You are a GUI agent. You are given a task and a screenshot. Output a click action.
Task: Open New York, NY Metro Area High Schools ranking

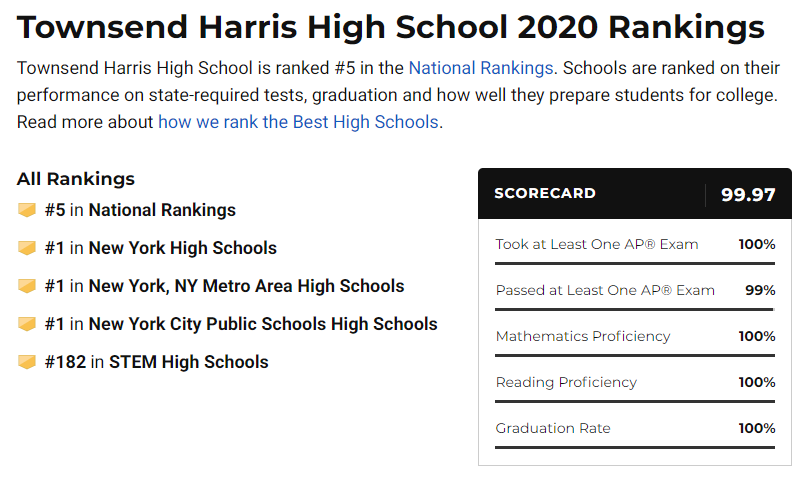[224, 286]
